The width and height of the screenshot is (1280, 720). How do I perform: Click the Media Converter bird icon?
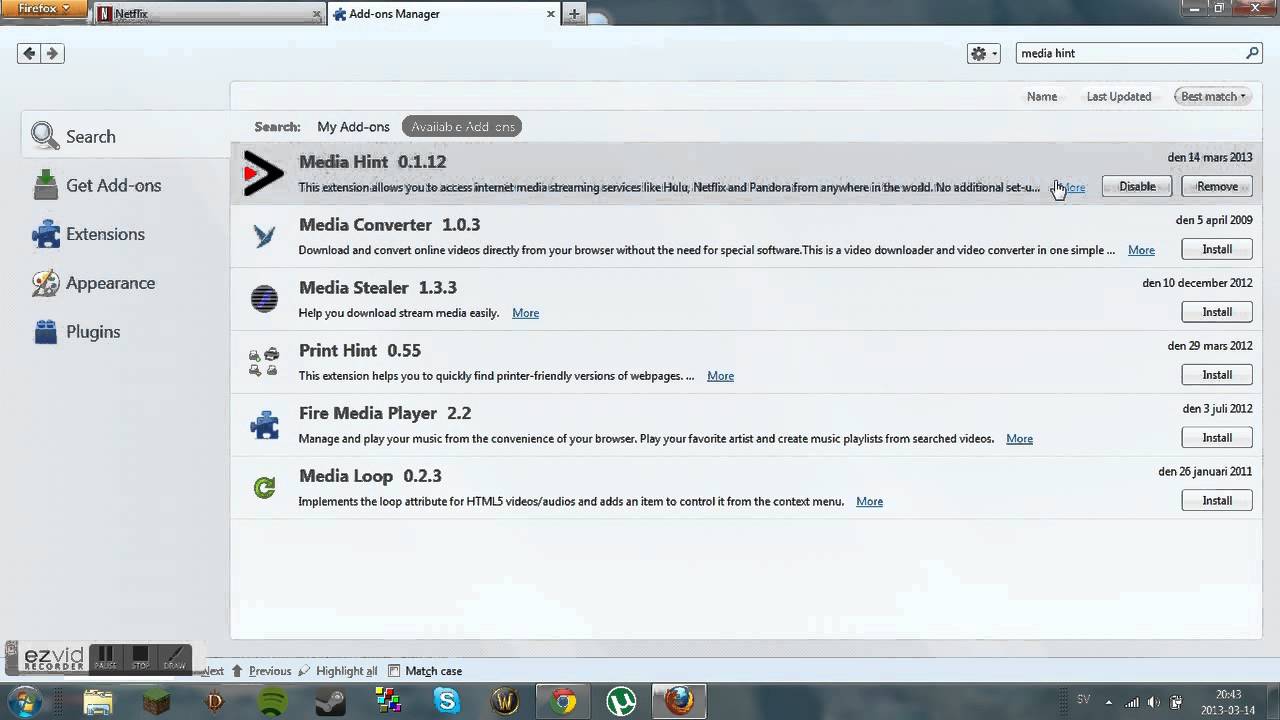pyautogui.click(x=264, y=237)
